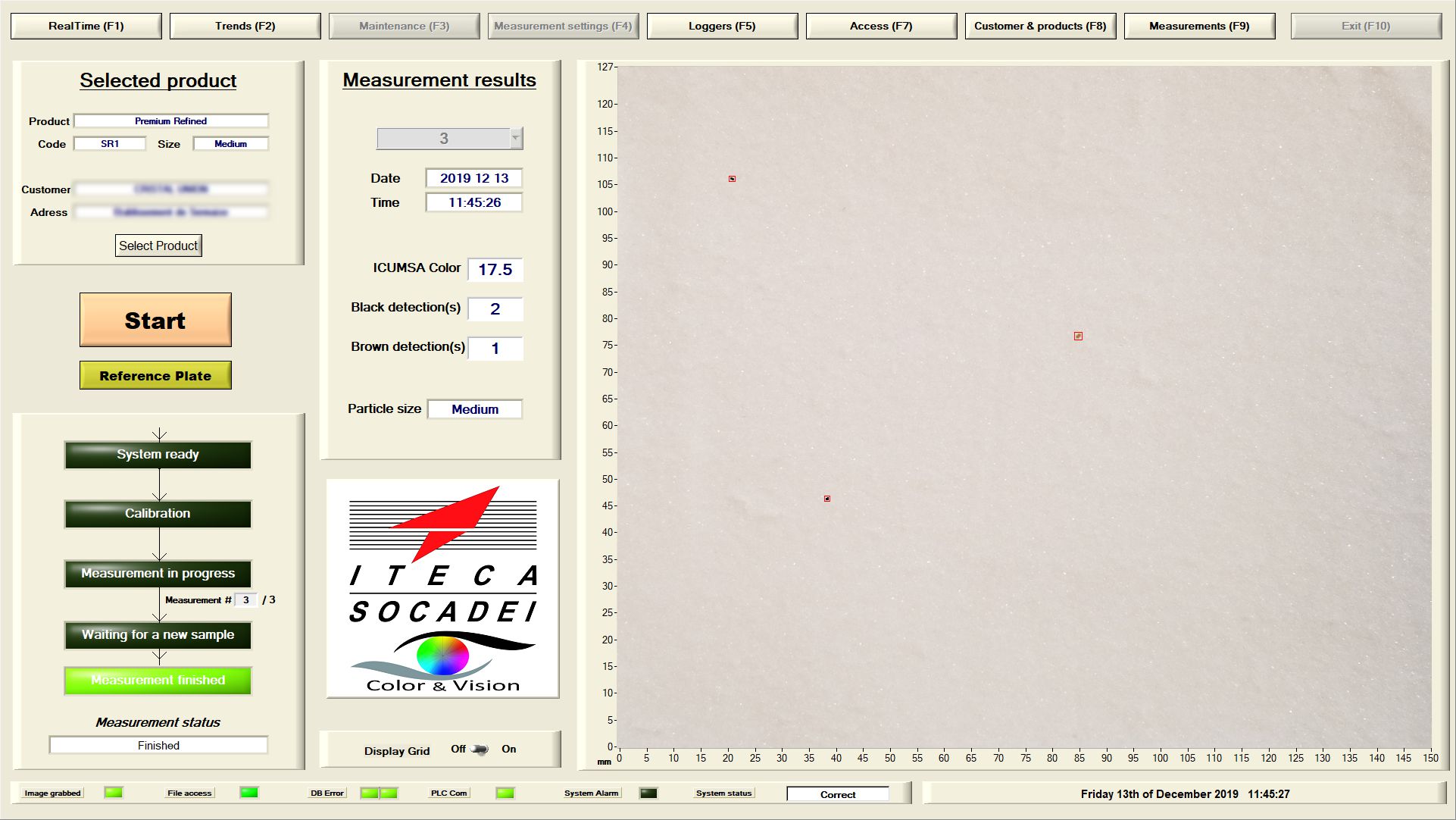This screenshot has width=1456, height=820.
Task: Click the yellow Reference Plate button
Action: tap(155, 375)
